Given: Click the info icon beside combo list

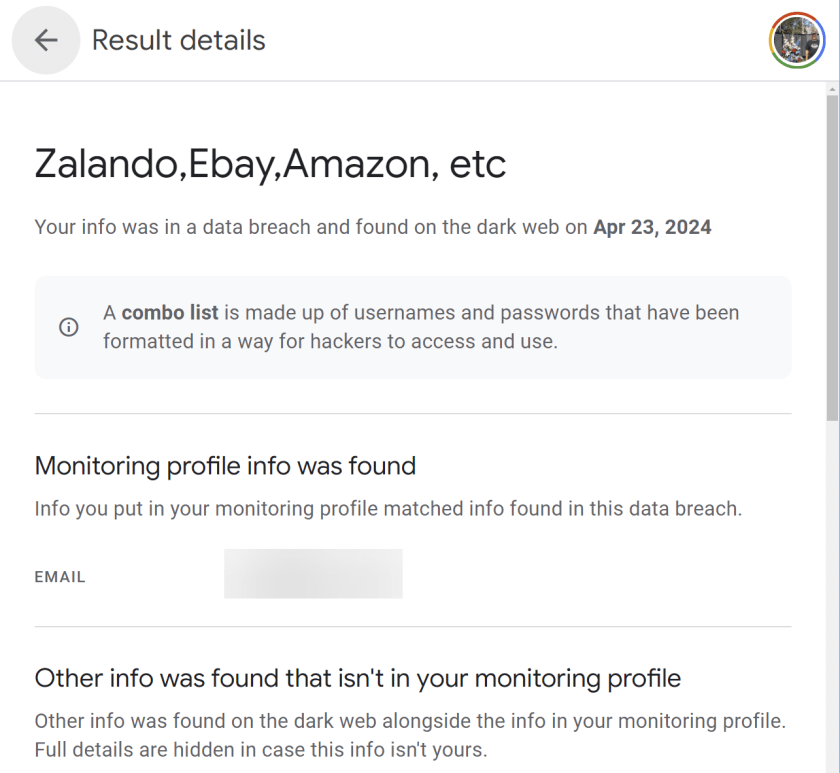Looking at the screenshot, I should click(x=68, y=327).
